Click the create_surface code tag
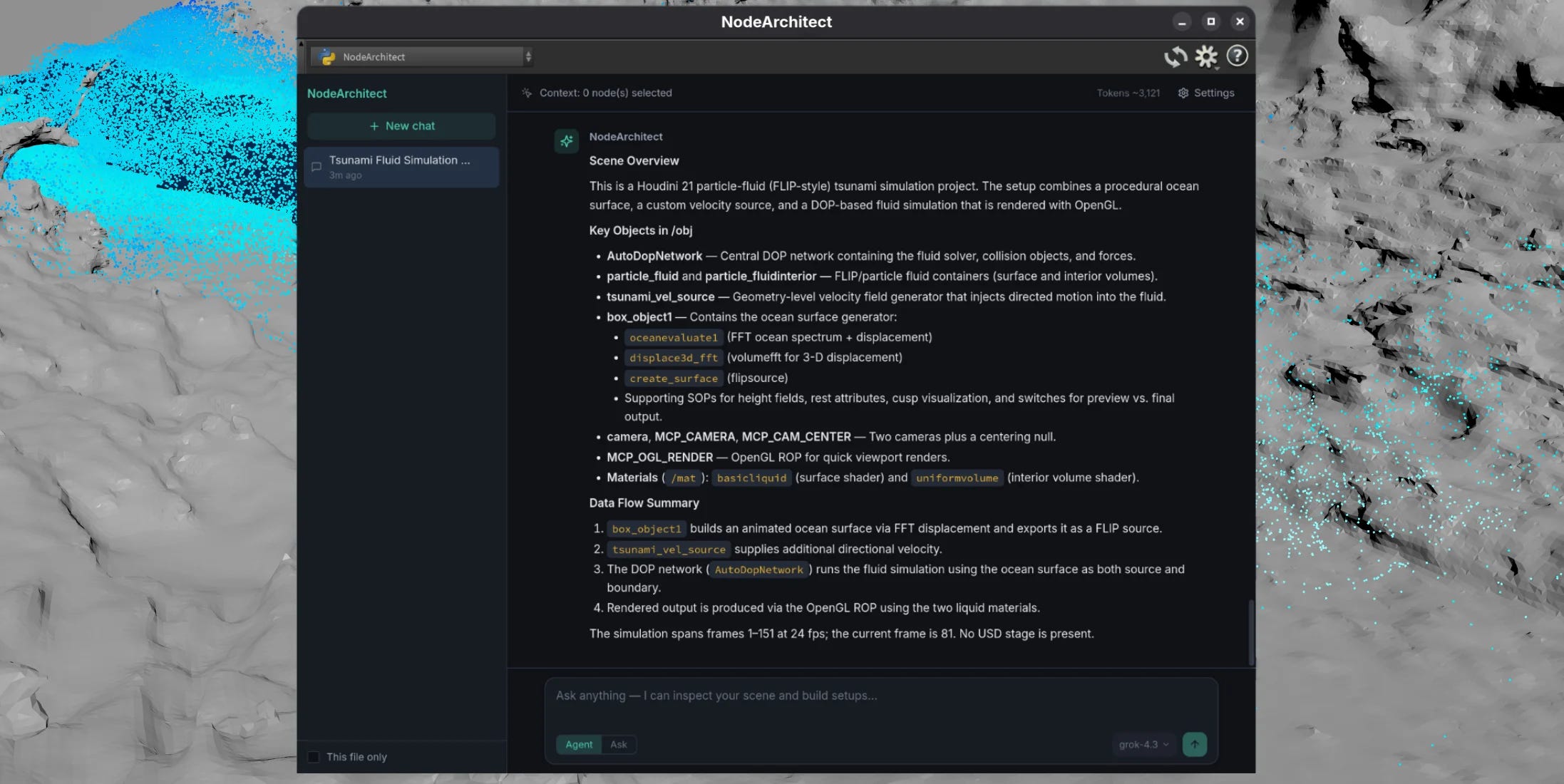 [674, 378]
